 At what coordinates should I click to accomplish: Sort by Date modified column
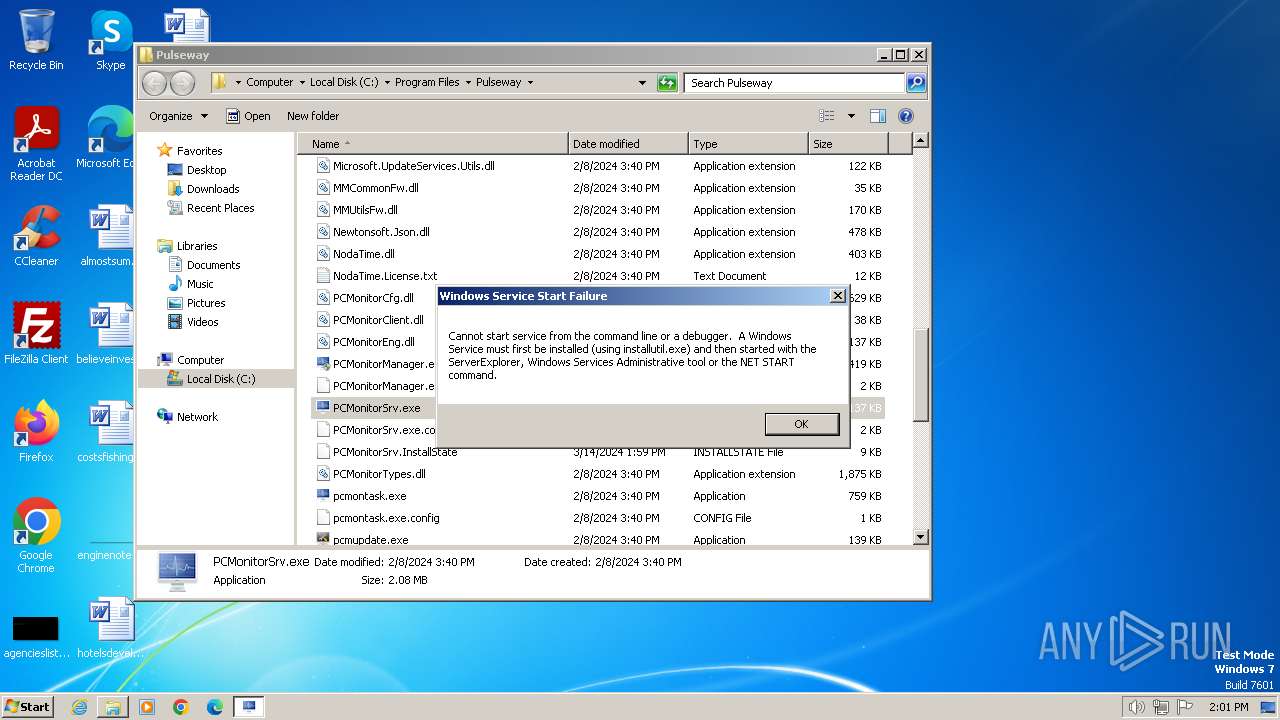point(628,144)
